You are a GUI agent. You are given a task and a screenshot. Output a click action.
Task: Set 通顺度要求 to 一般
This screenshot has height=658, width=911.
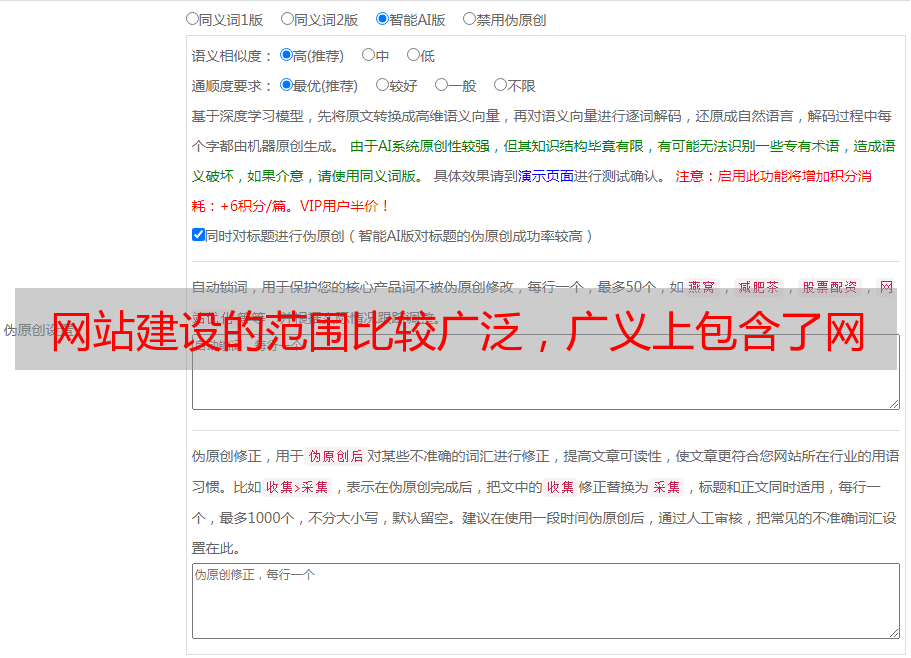pyautogui.click(x=442, y=85)
